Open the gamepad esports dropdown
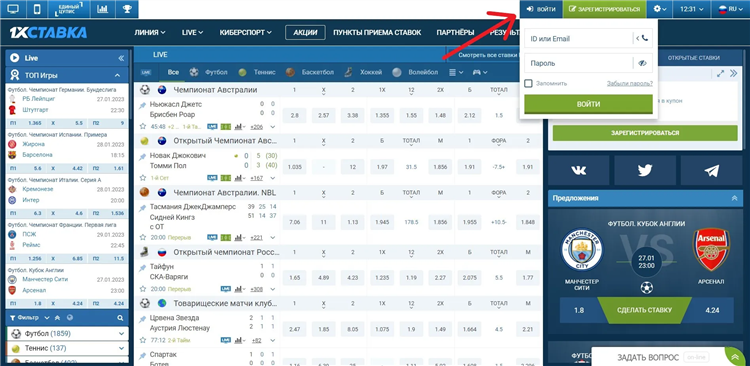 [480, 72]
